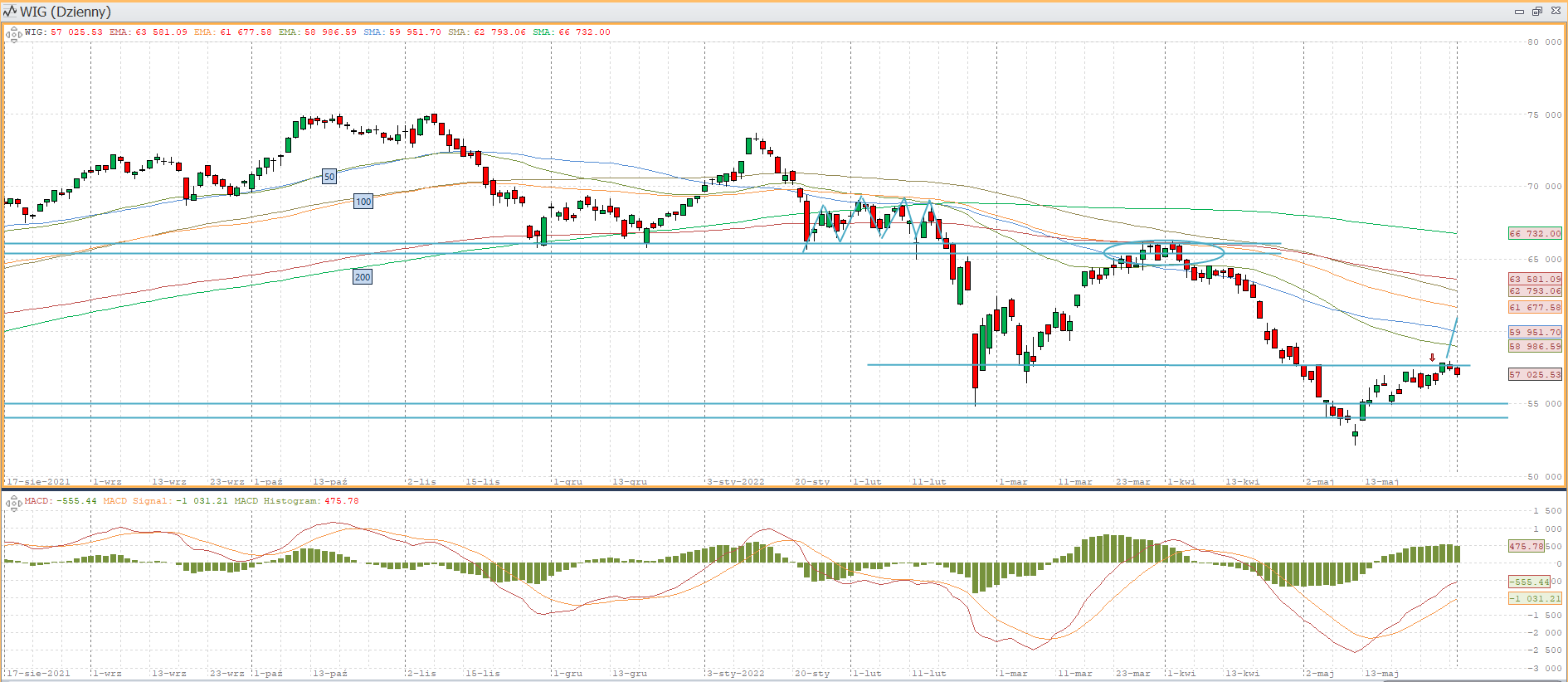
Task: Click the blue SMA 59 951.70 legend entry
Action: (x=402, y=32)
